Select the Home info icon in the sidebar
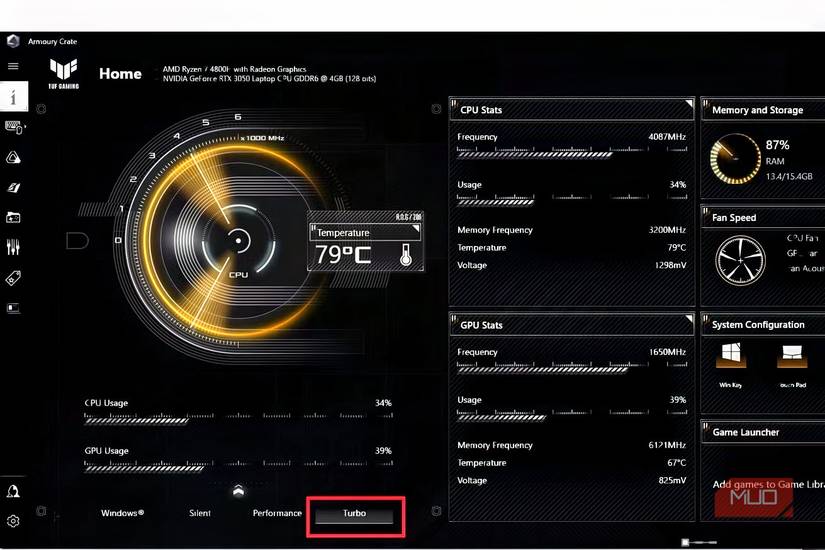The width and height of the screenshot is (825, 550). [x=14, y=96]
